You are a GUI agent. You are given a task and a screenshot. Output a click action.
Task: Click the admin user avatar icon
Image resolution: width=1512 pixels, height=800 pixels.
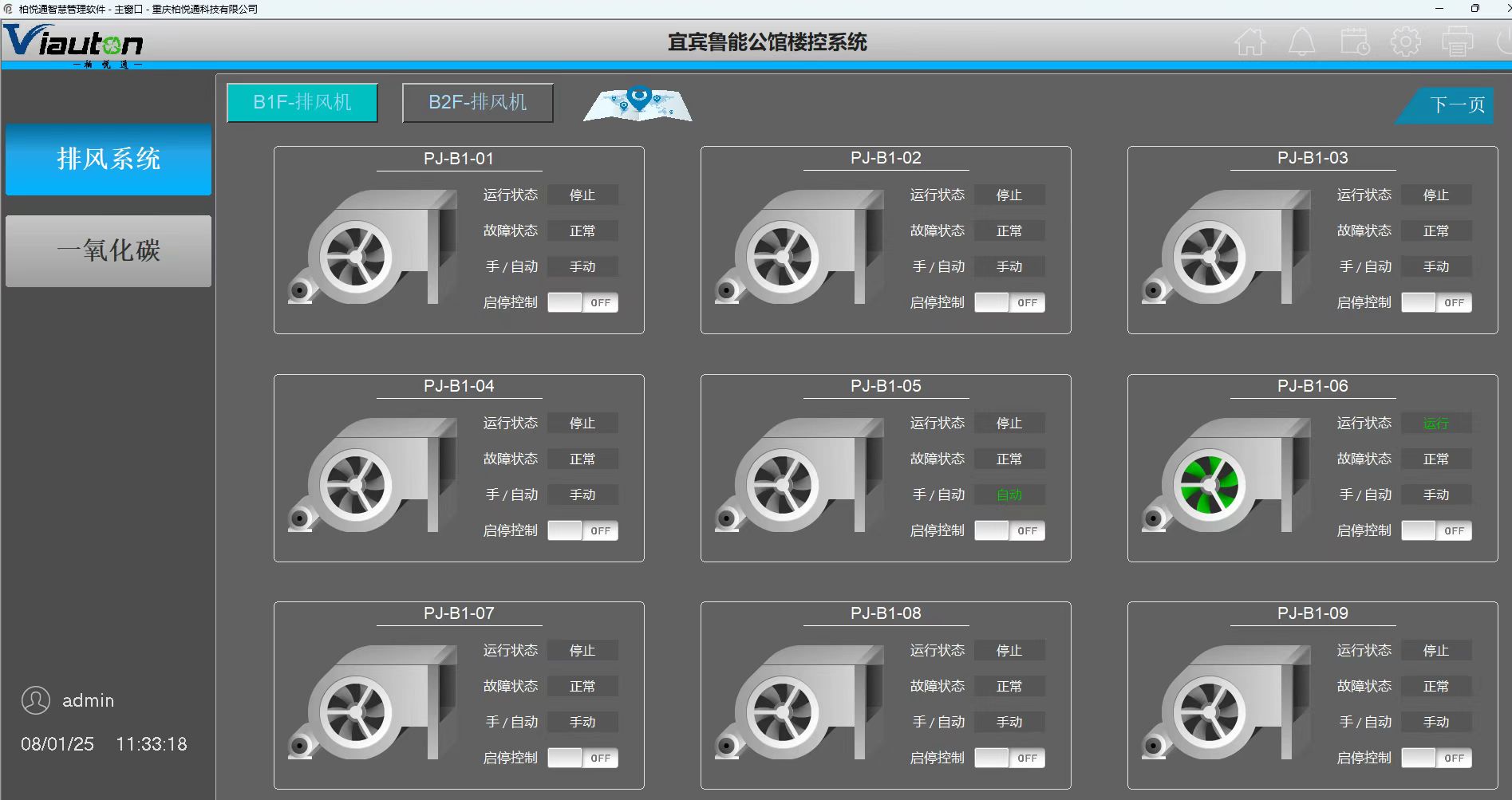pos(36,700)
